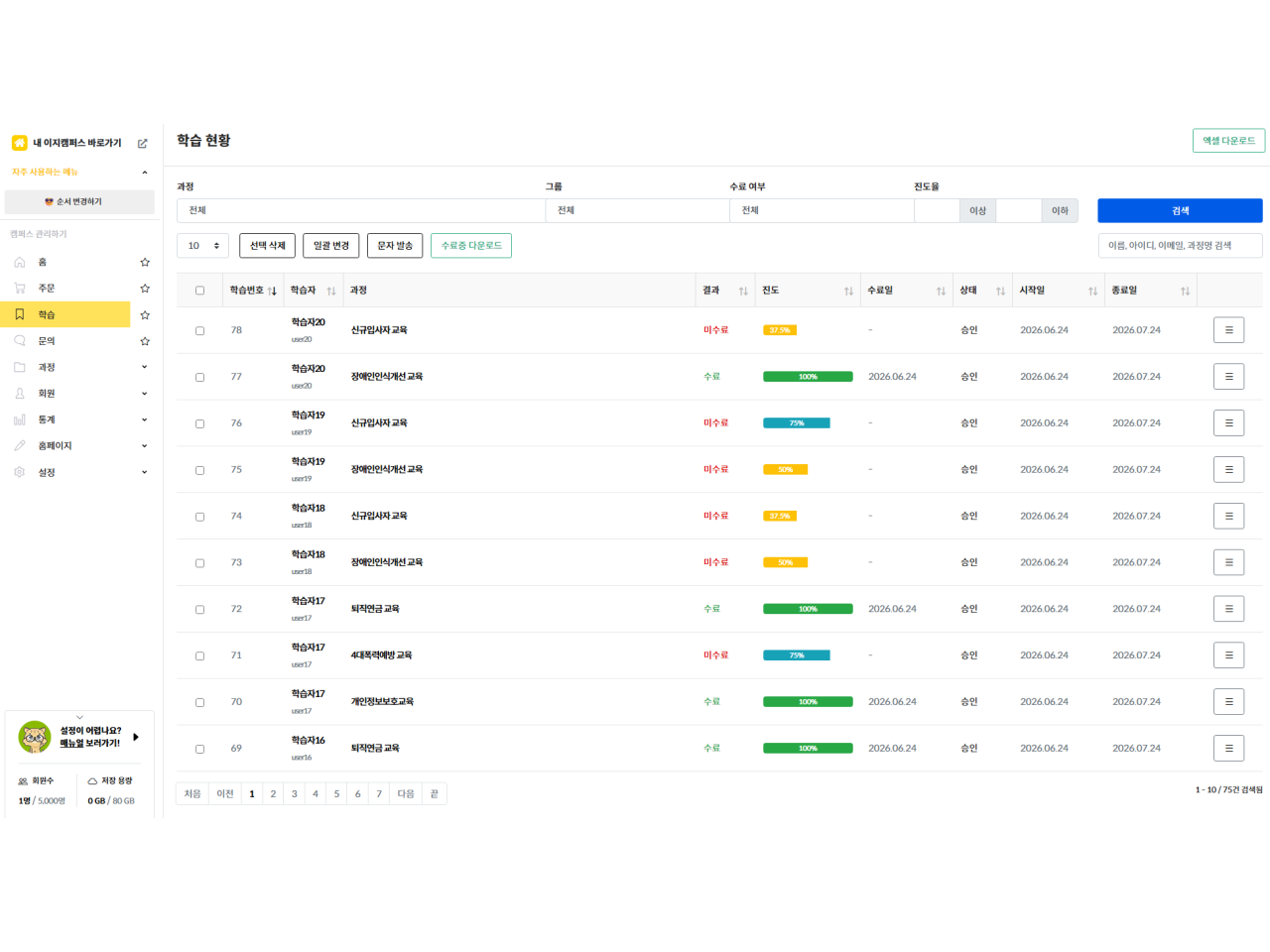
Task: Sort table by 진도 column arrows
Action: 848,291
